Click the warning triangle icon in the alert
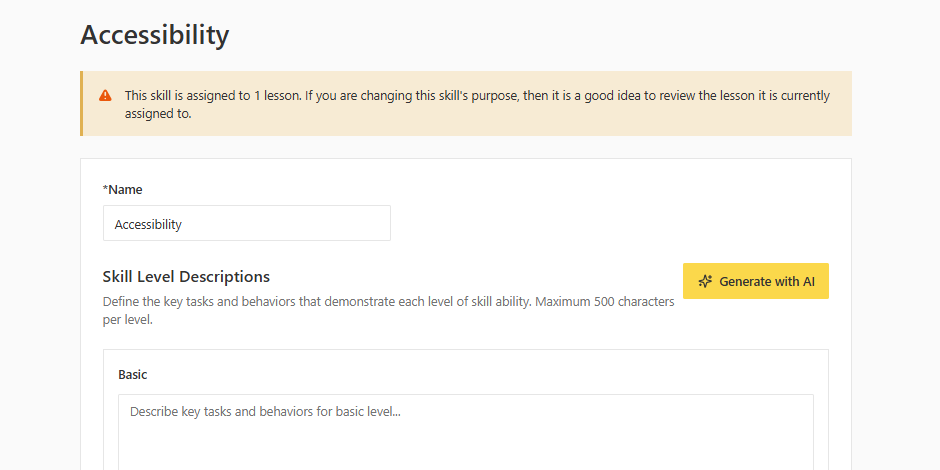Screen dimensions: 940x470 point(105,96)
